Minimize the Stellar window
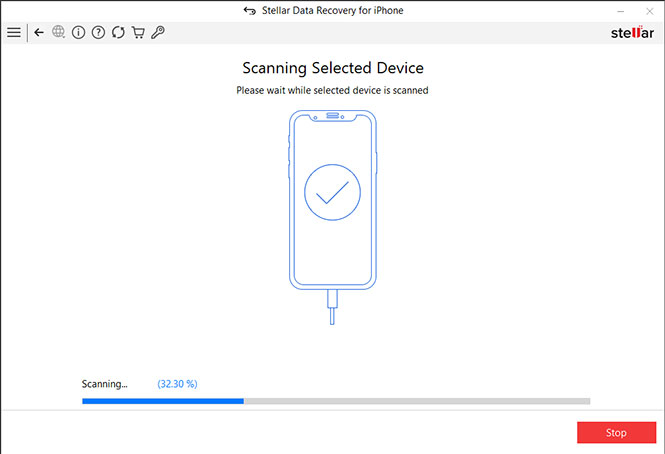This screenshot has height=454, width=665. click(x=620, y=11)
